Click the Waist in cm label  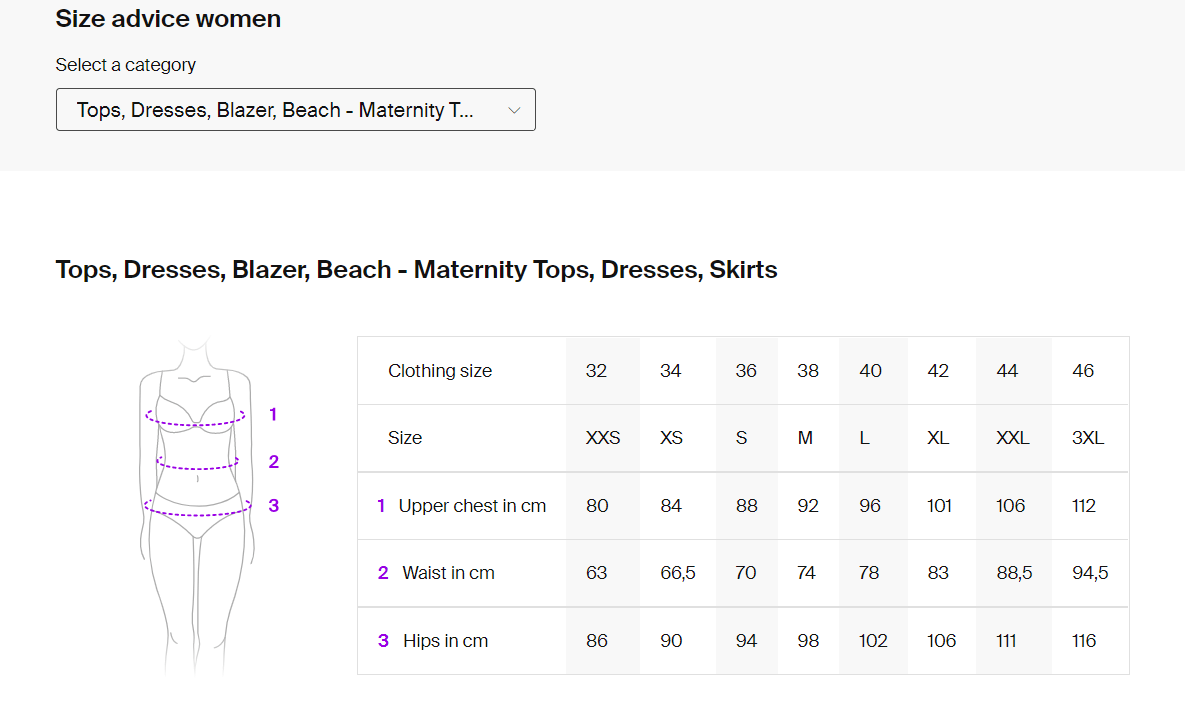[x=448, y=573]
